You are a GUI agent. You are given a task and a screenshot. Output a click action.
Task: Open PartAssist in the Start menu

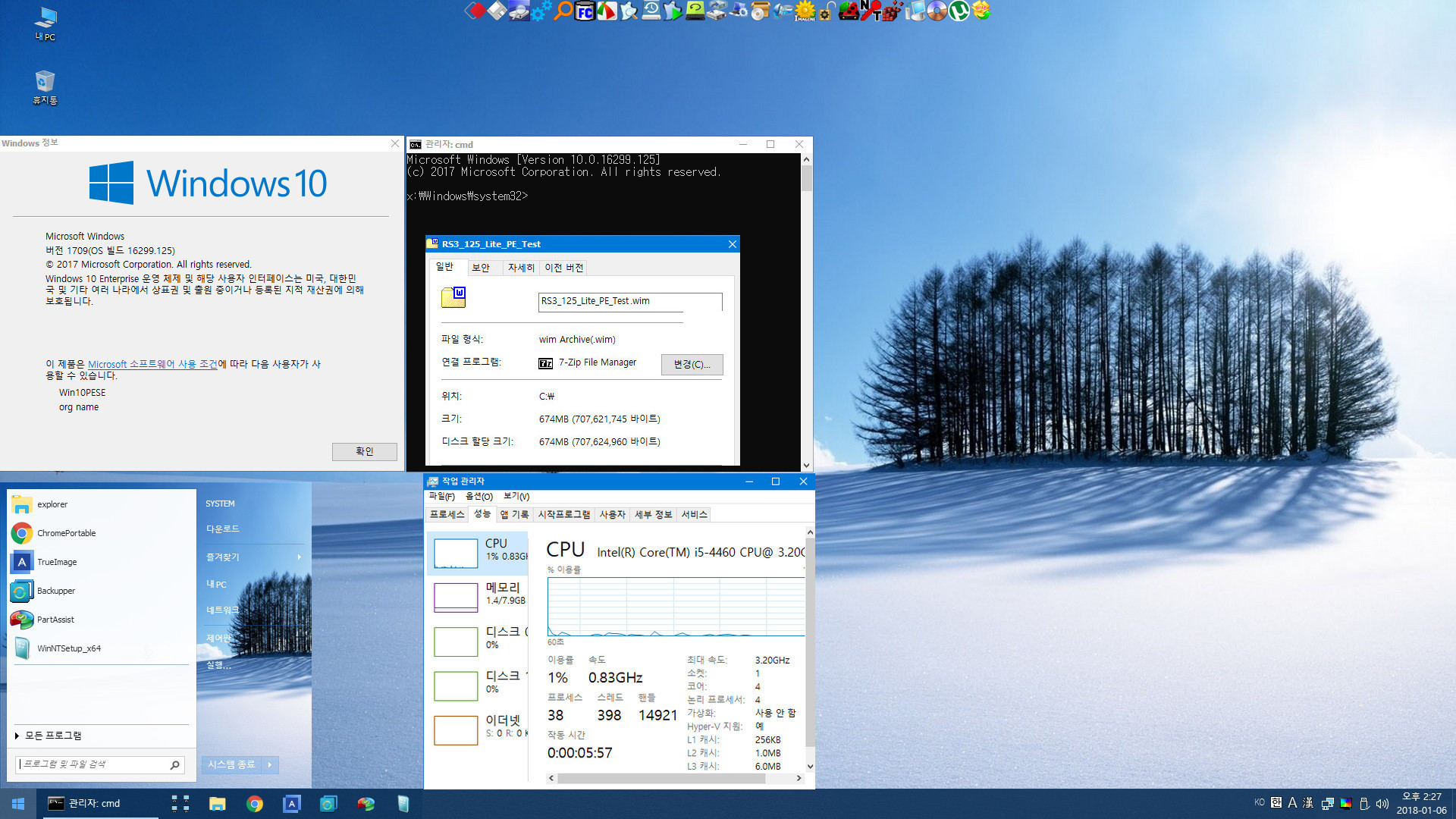pyautogui.click(x=102, y=620)
